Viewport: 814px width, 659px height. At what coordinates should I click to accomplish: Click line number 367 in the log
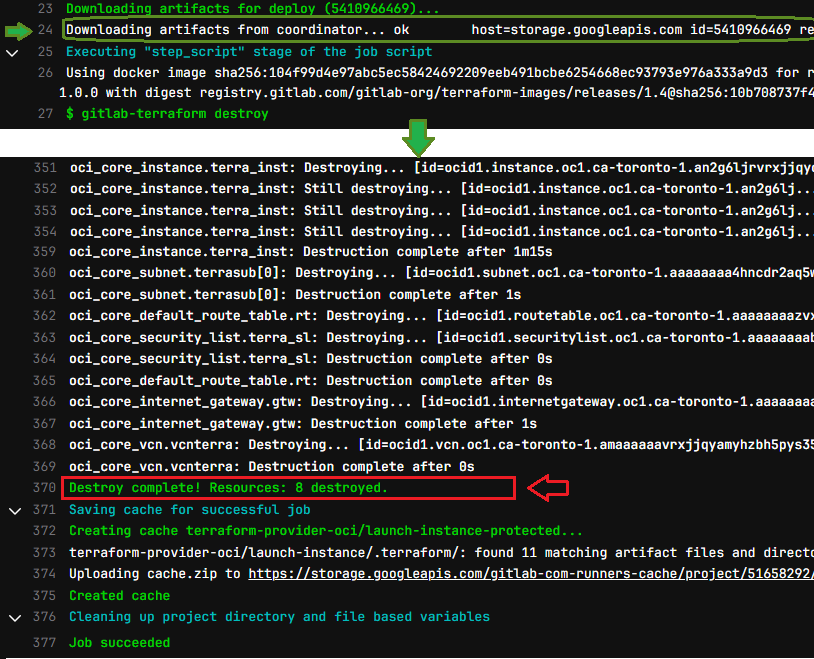pos(45,424)
